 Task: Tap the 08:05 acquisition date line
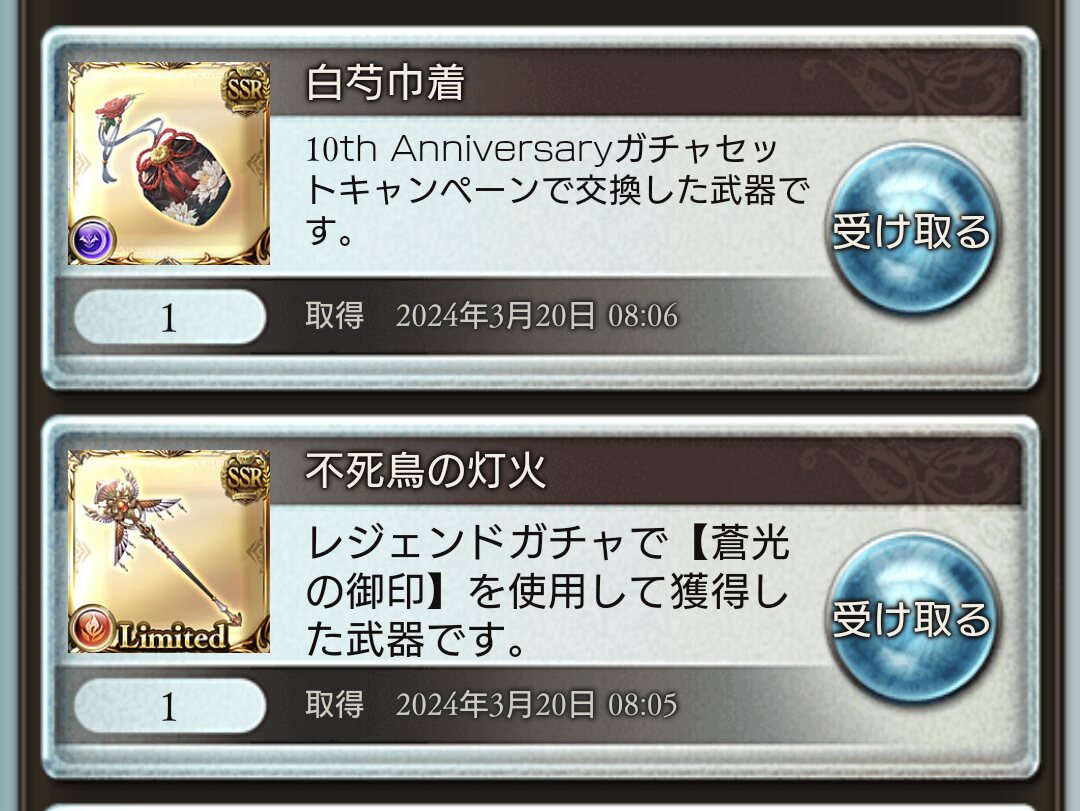pos(537,704)
